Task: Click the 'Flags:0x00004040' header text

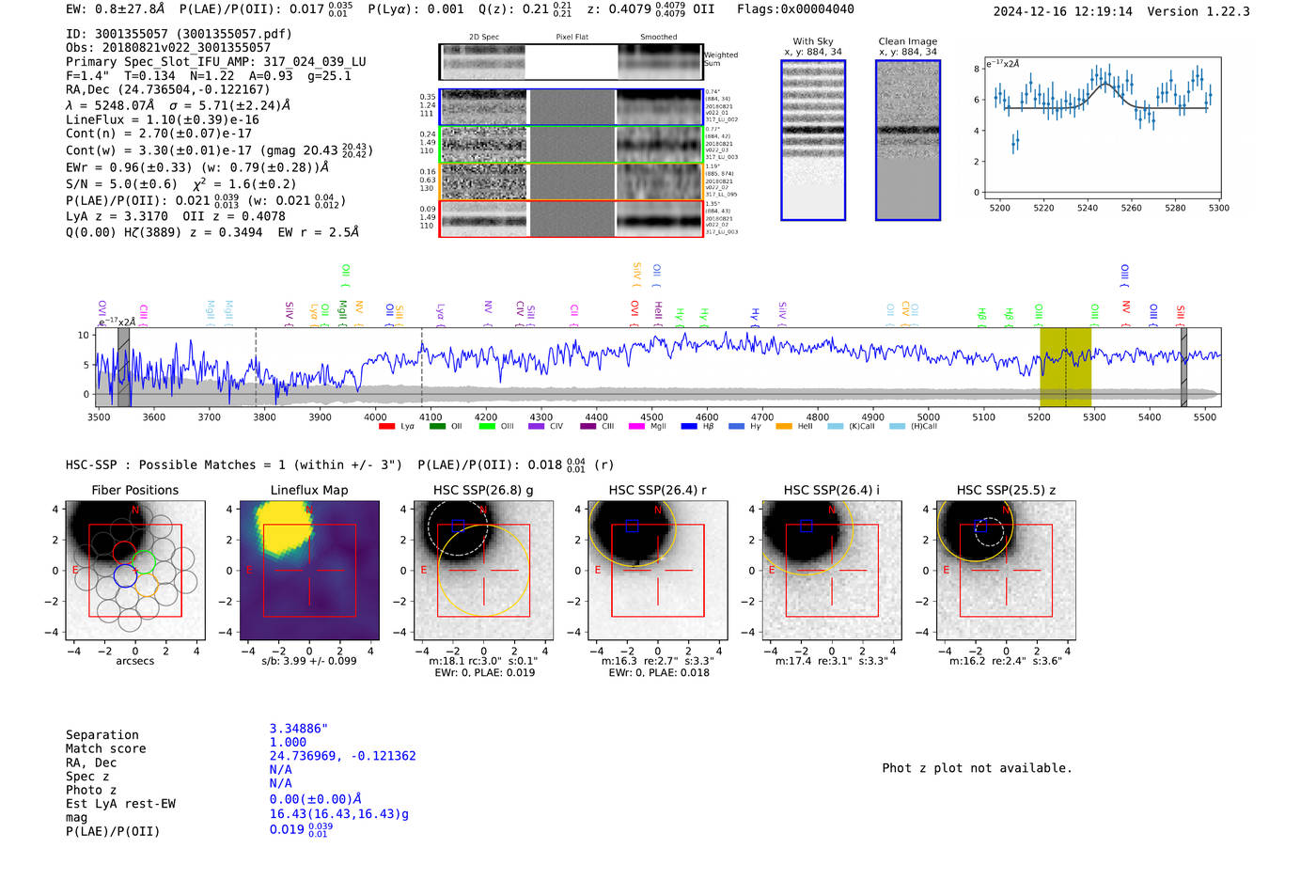Action: point(795,8)
